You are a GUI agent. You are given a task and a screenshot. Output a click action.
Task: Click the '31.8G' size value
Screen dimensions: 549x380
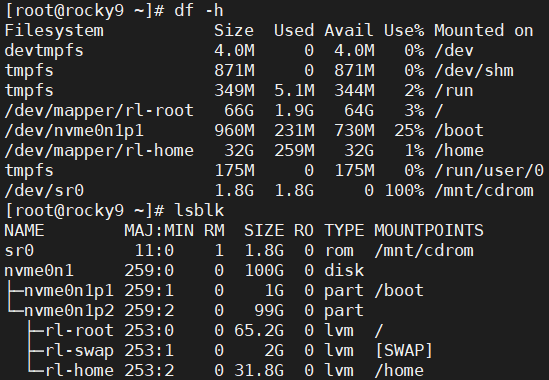259,371
